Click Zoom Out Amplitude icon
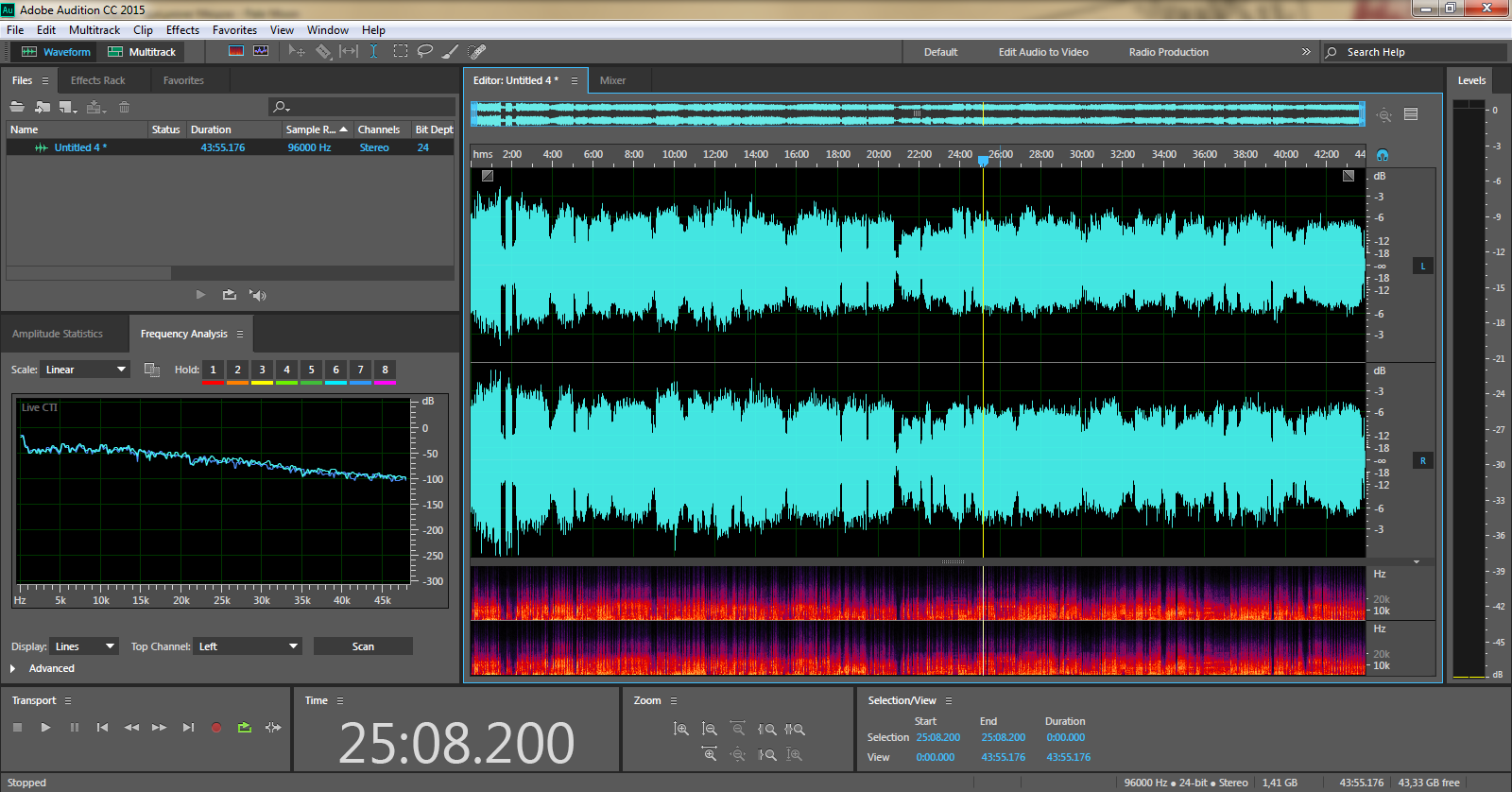Viewport: 1512px width, 792px height. [710, 729]
